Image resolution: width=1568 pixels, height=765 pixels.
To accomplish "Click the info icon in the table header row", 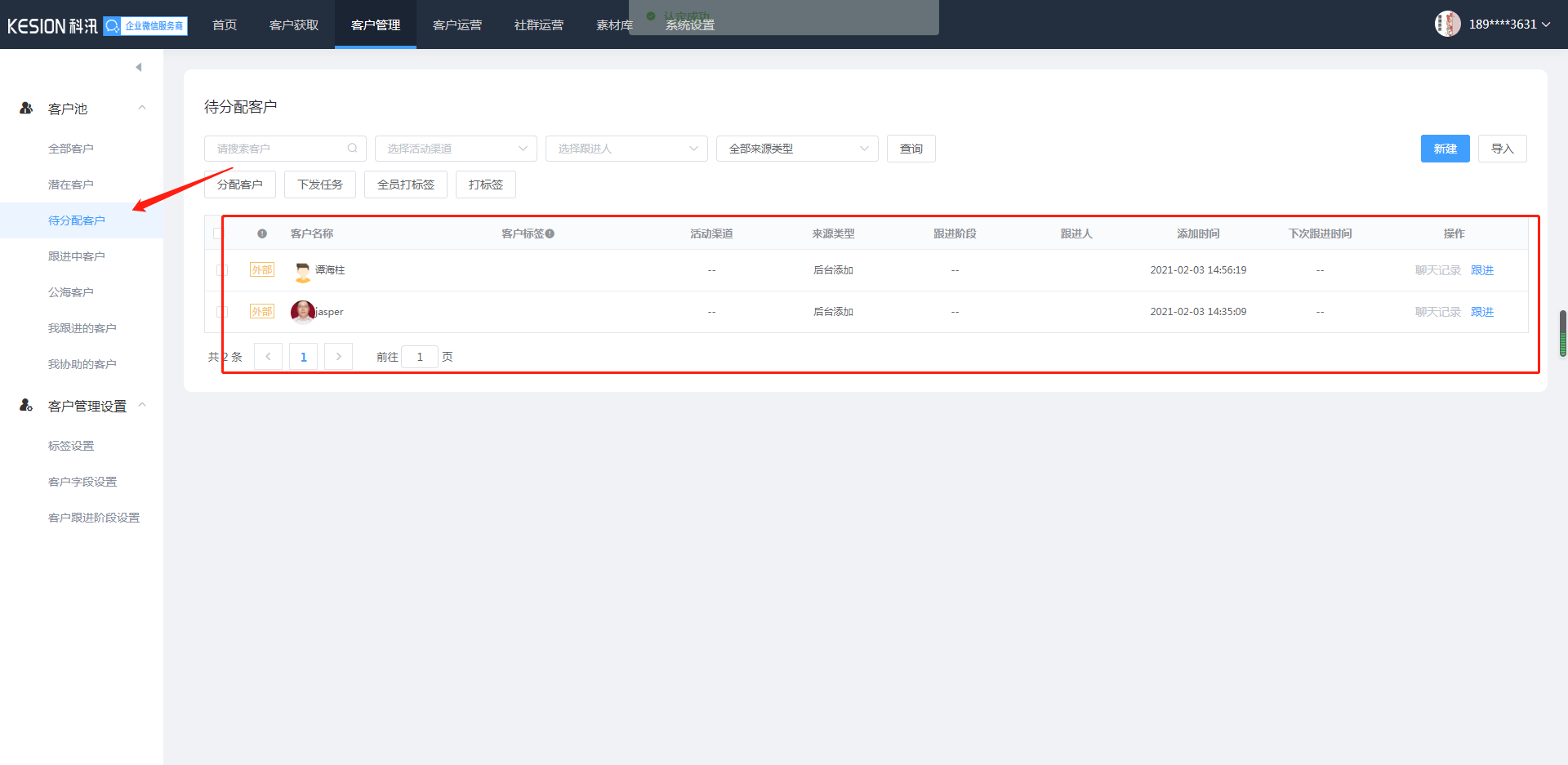I will pyautogui.click(x=262, y=234).
